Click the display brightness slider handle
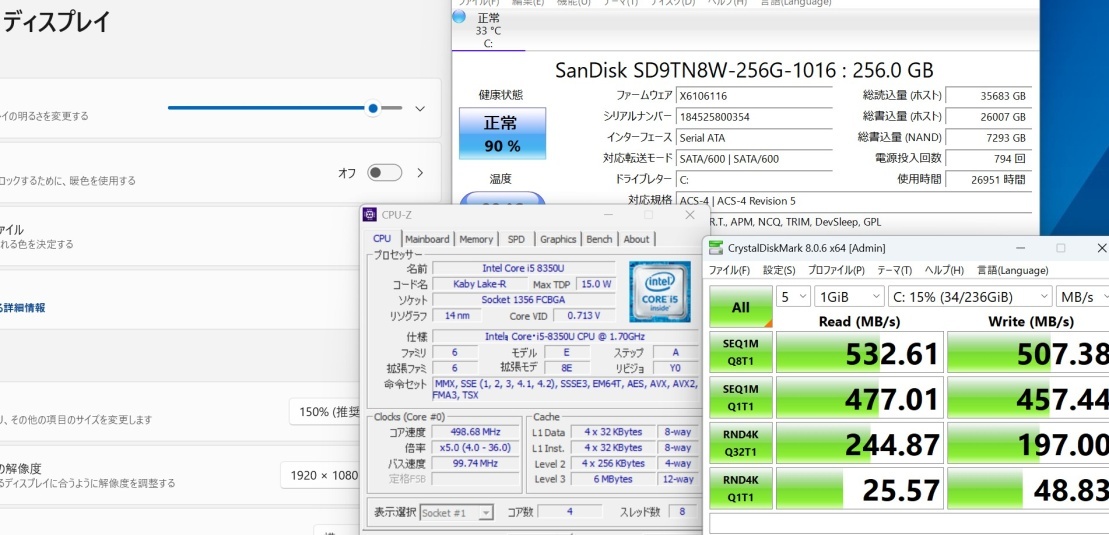 pyautogui.click(x=373, y=108)
